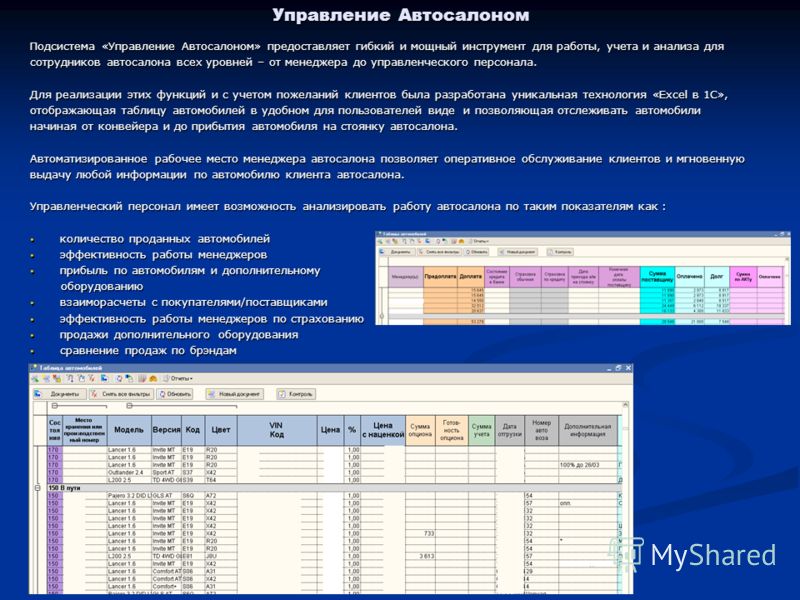The image size is (800, 600).
Task: Click Дополнительная информация column header
Action: [588, 430]
